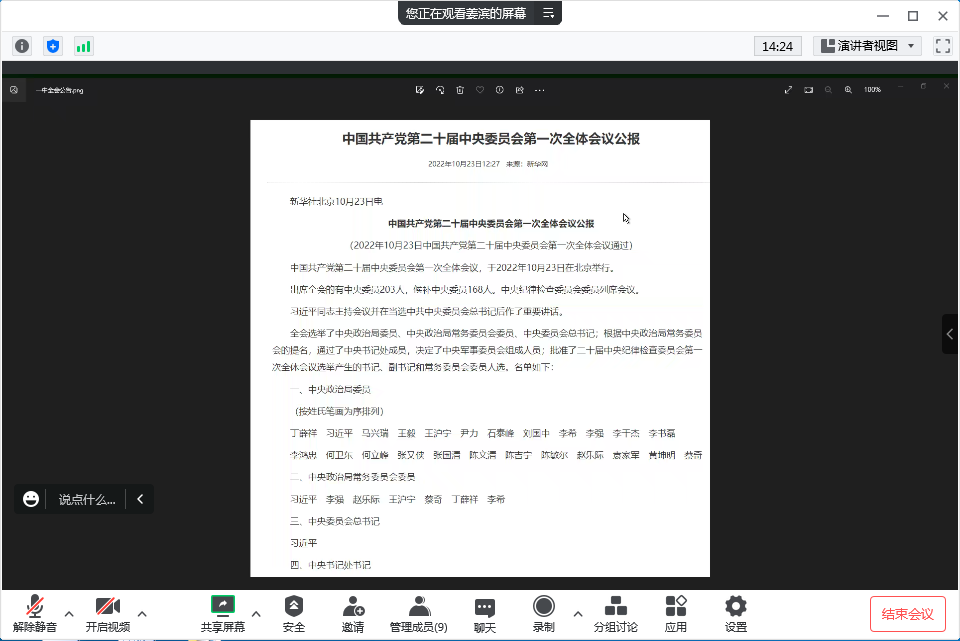Expand audio options arrow next to 解除静音

(x=69, y=613)
